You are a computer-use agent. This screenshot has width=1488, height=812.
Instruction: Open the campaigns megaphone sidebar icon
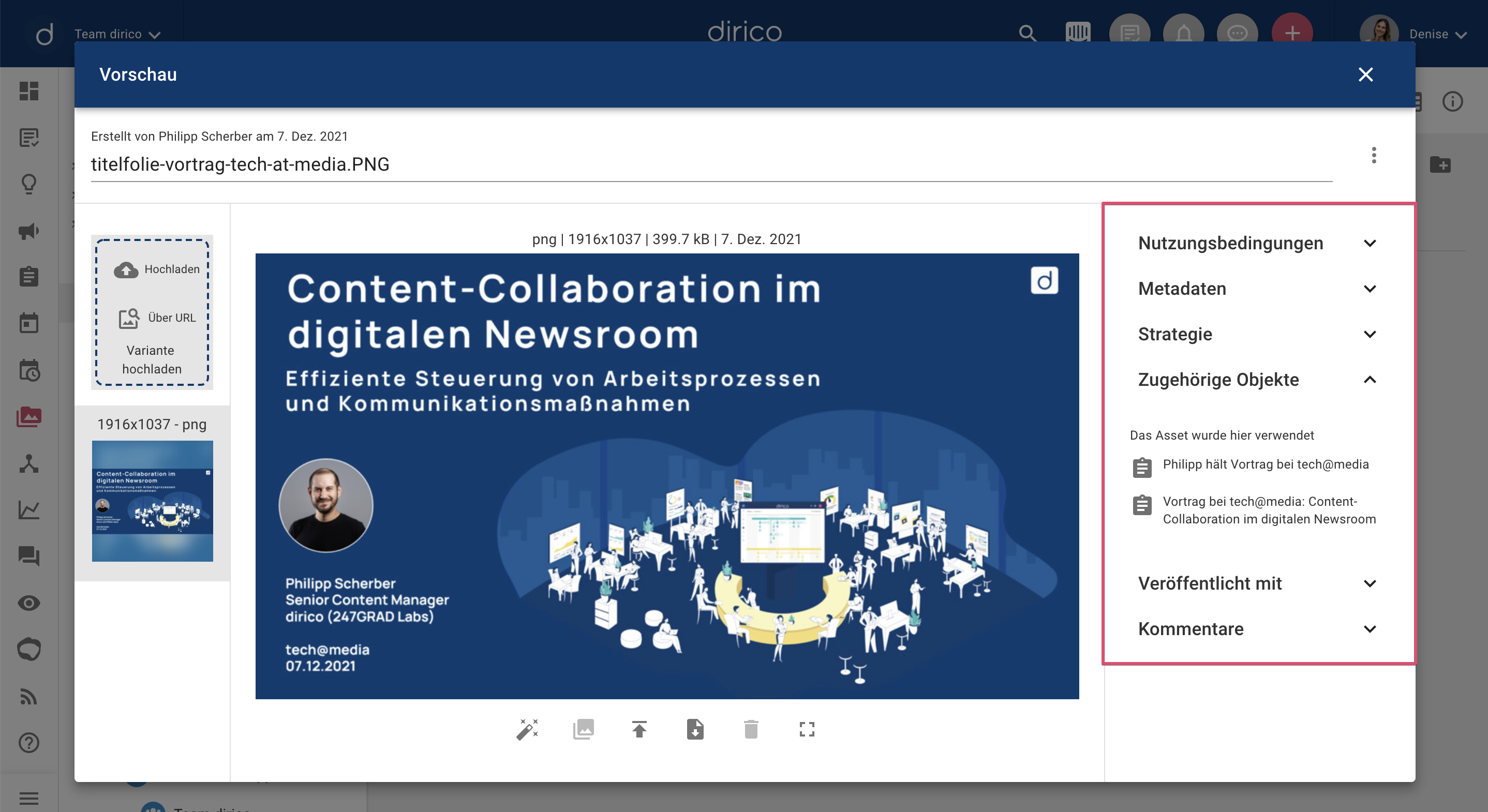coord(29,231)
